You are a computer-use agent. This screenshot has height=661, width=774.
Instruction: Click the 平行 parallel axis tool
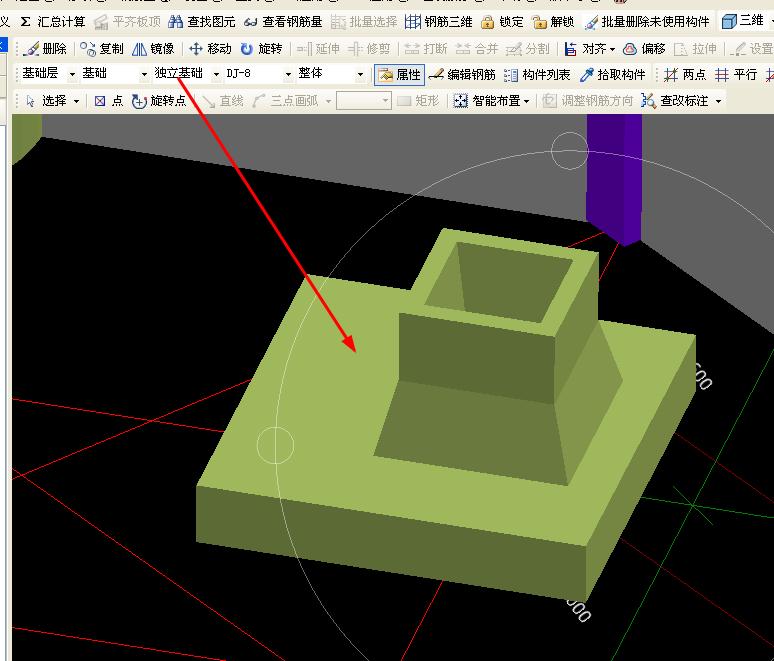(x=736, y=75)
